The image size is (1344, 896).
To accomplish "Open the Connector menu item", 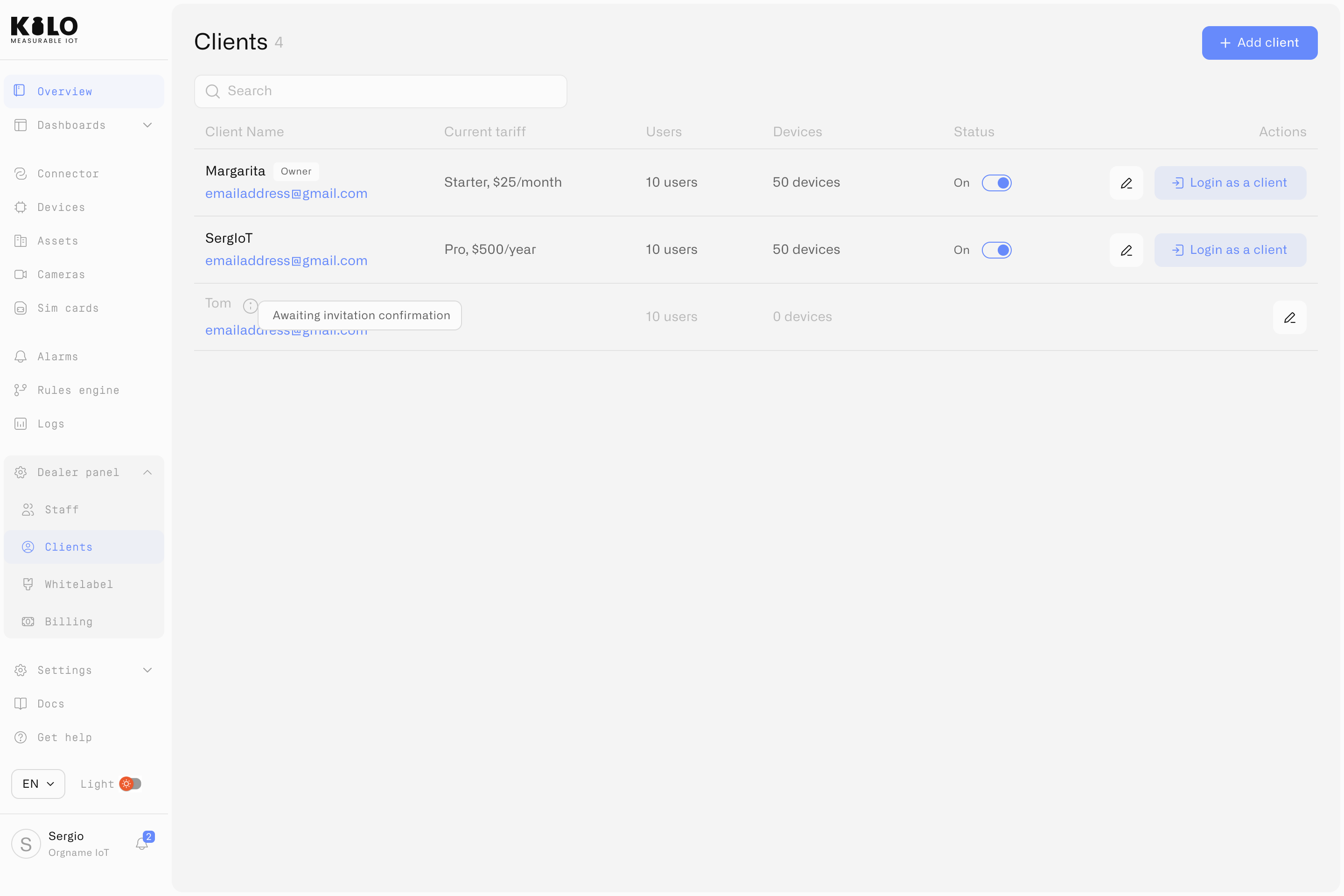I will pyautogui.click(x=84, y=174).
